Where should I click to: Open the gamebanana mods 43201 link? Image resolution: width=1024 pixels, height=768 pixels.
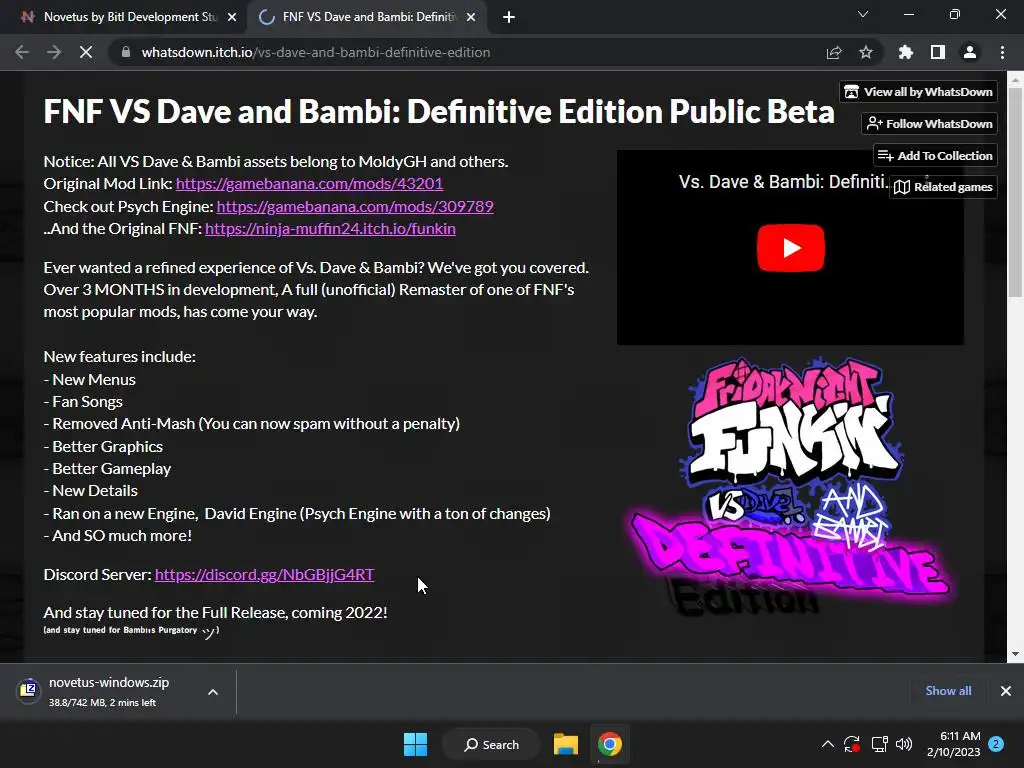coord(309,184)
